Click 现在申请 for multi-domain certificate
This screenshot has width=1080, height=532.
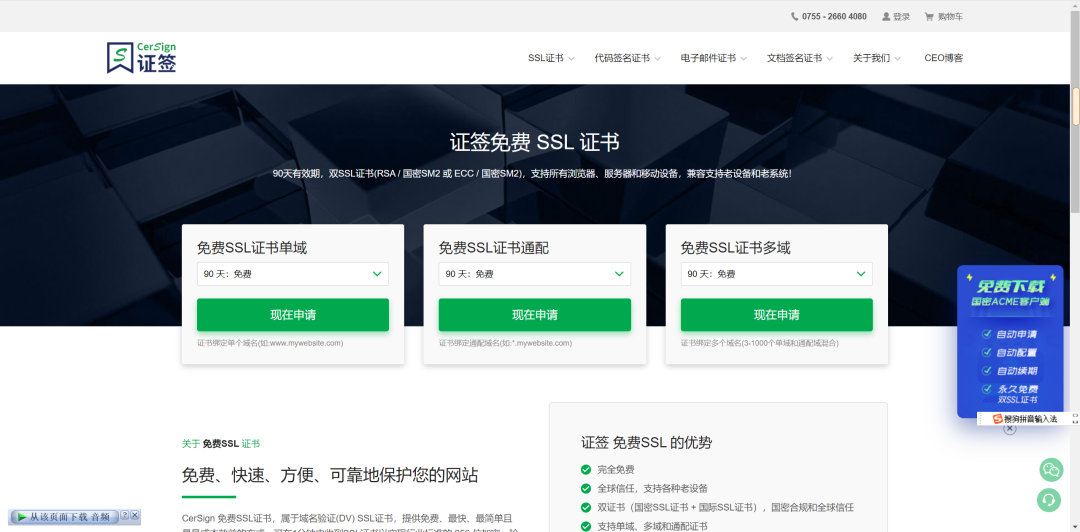pos(777,315)
